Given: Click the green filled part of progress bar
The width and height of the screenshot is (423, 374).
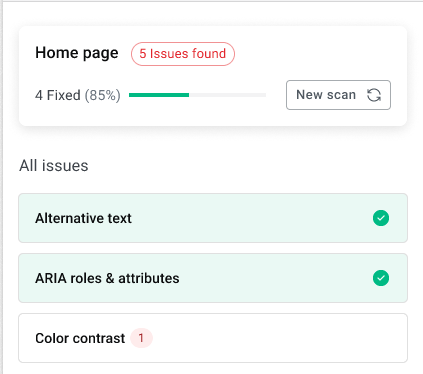Looking at the screenshot, I should coord(159,95).
